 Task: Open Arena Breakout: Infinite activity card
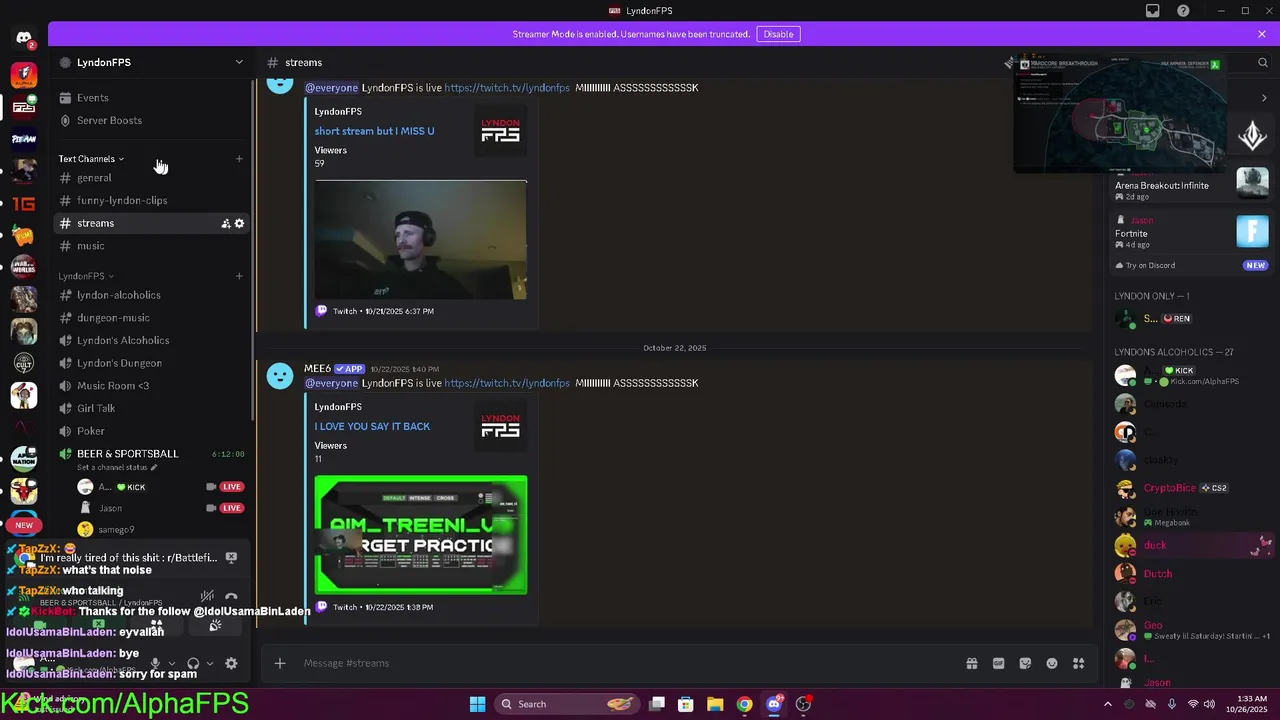coord(1192,184)
